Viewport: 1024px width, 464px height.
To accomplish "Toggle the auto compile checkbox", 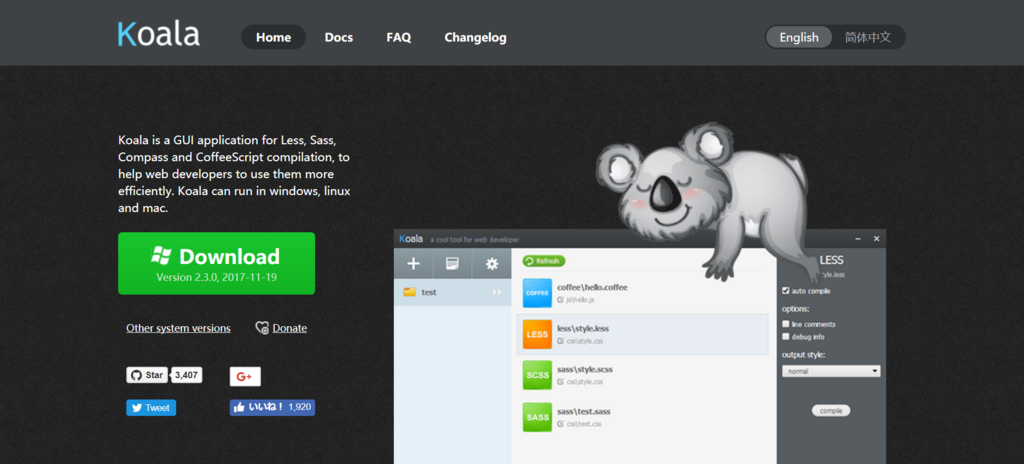I will [x=786, y=291].
